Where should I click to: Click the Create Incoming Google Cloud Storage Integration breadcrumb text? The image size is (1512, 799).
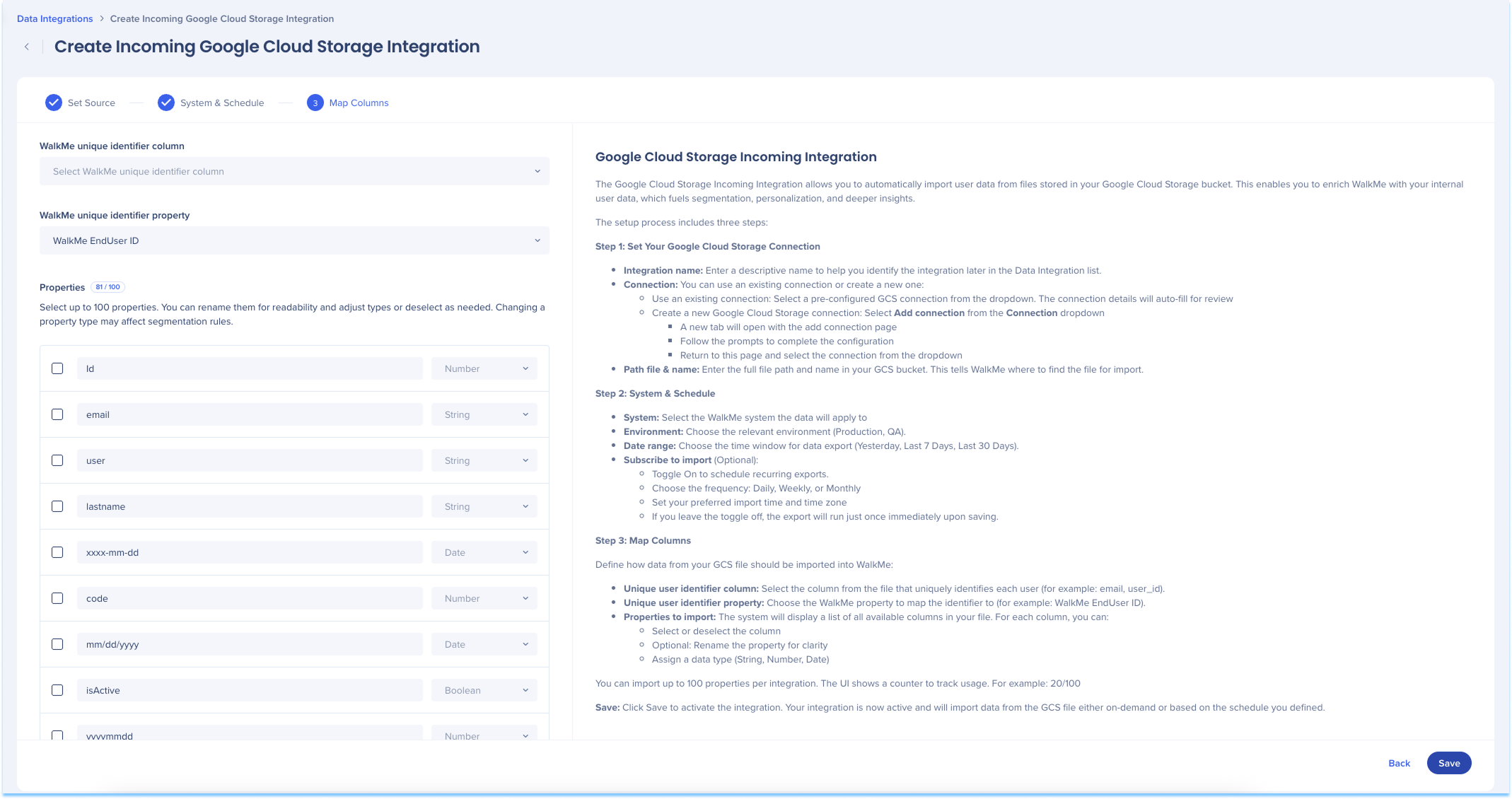222,19
